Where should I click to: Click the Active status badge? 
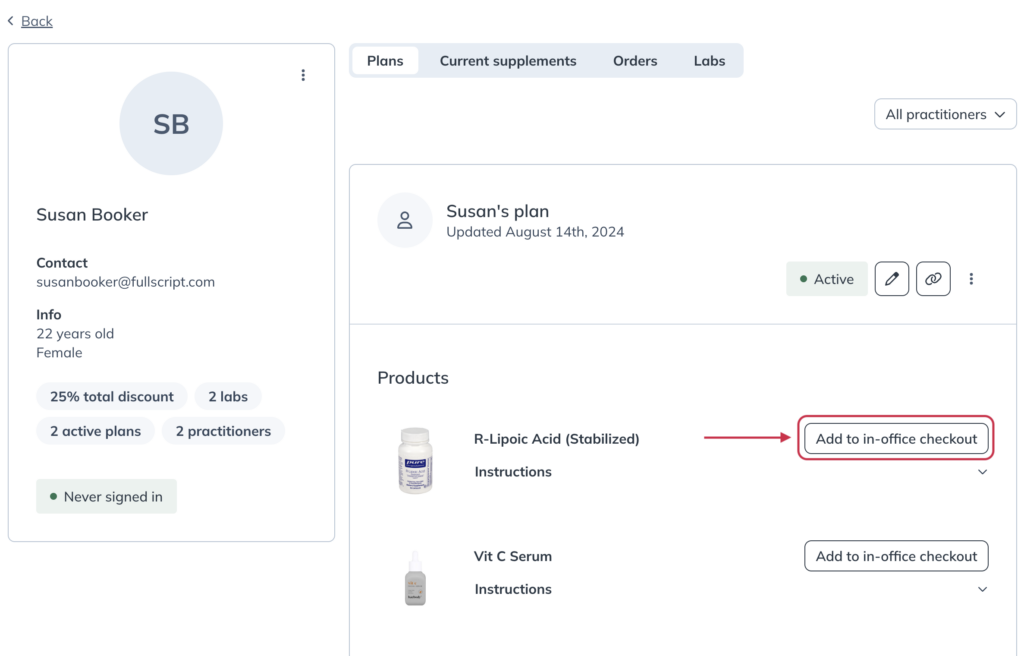[827, 279]
